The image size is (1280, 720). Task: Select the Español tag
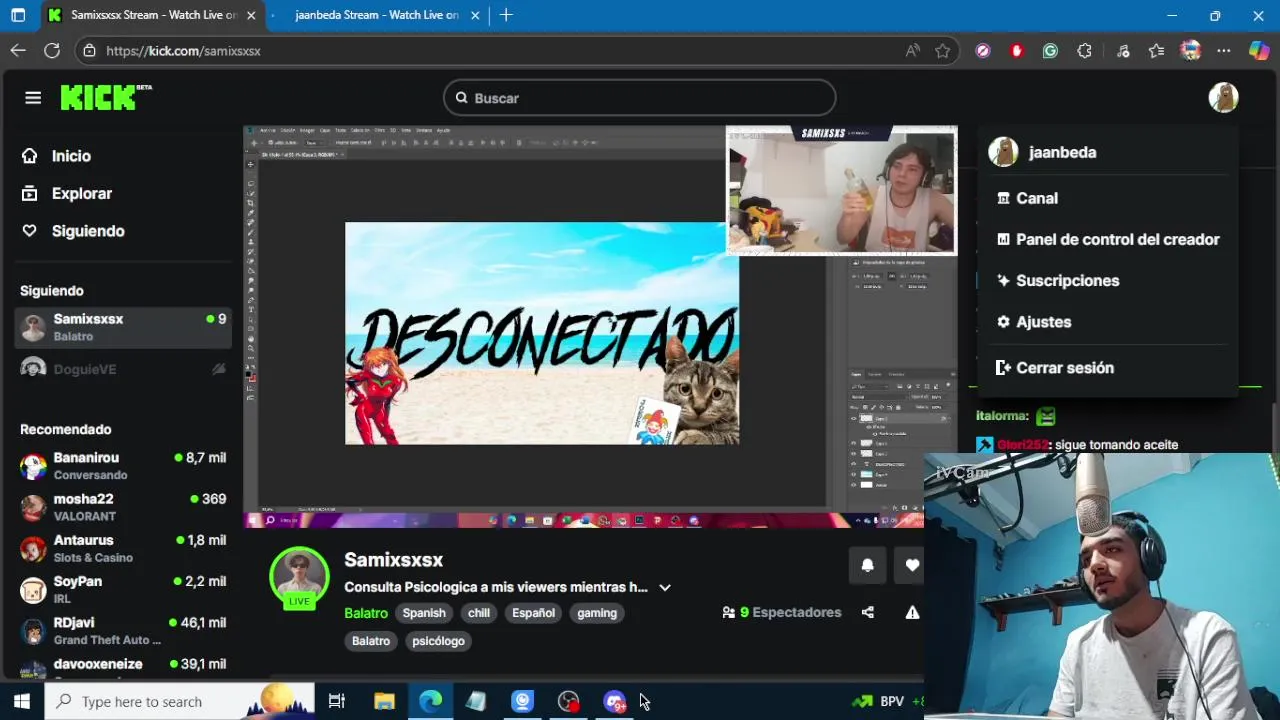coord(533,613)
